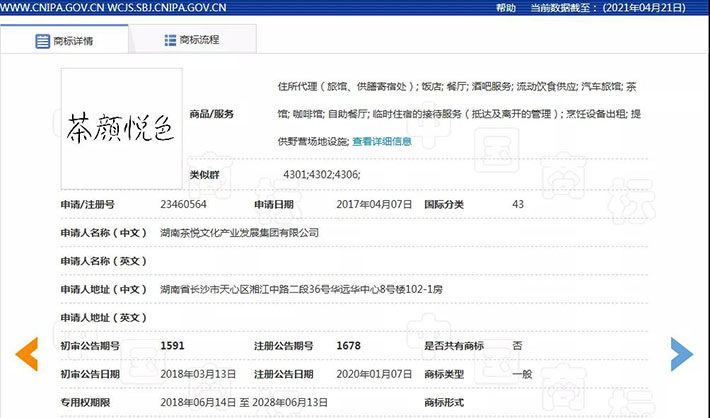The image size is (710, 418).
Task: Open the 帮助 help link
Action: [506, 7]
